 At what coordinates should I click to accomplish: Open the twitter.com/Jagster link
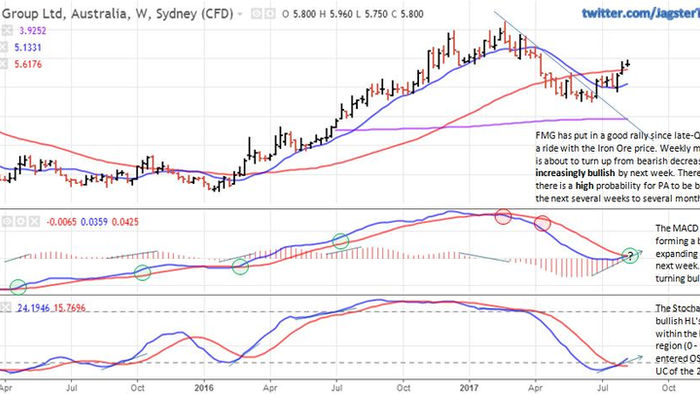(x=641, y=13)
